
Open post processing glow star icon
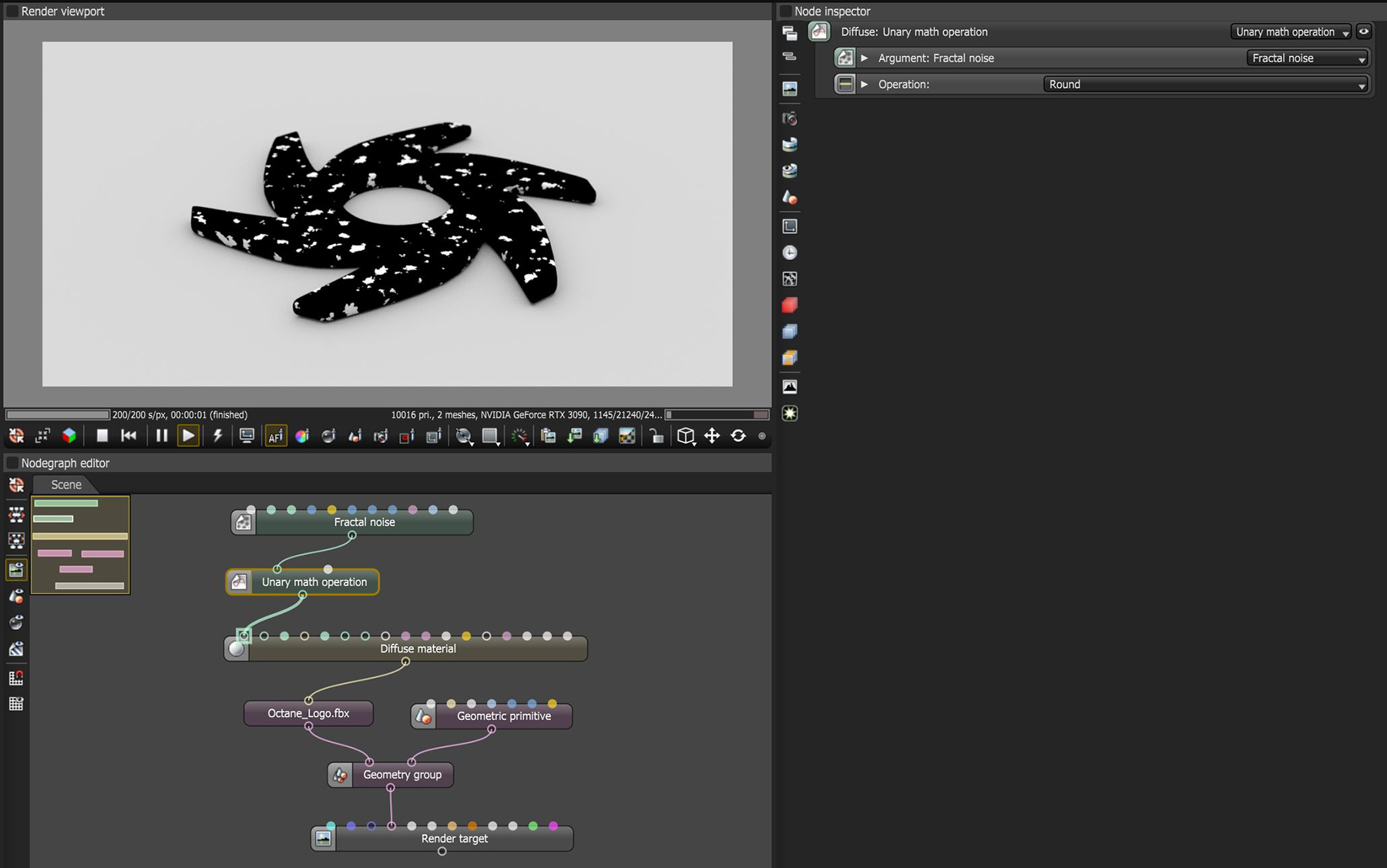[790, 414]
